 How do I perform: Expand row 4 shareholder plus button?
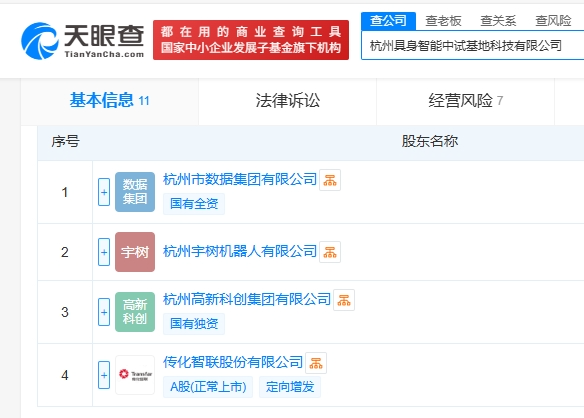coord(104,375)
